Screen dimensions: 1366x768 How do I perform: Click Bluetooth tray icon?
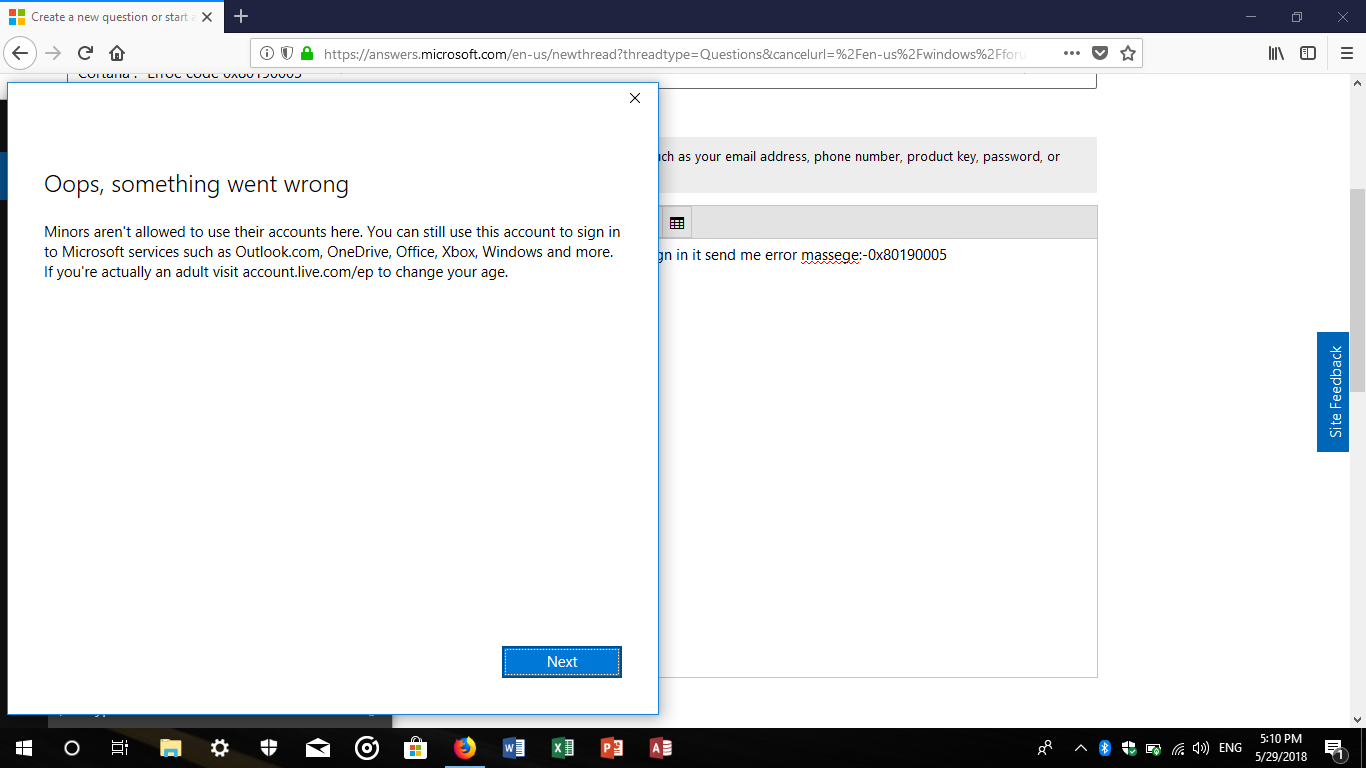point(1105,748)
